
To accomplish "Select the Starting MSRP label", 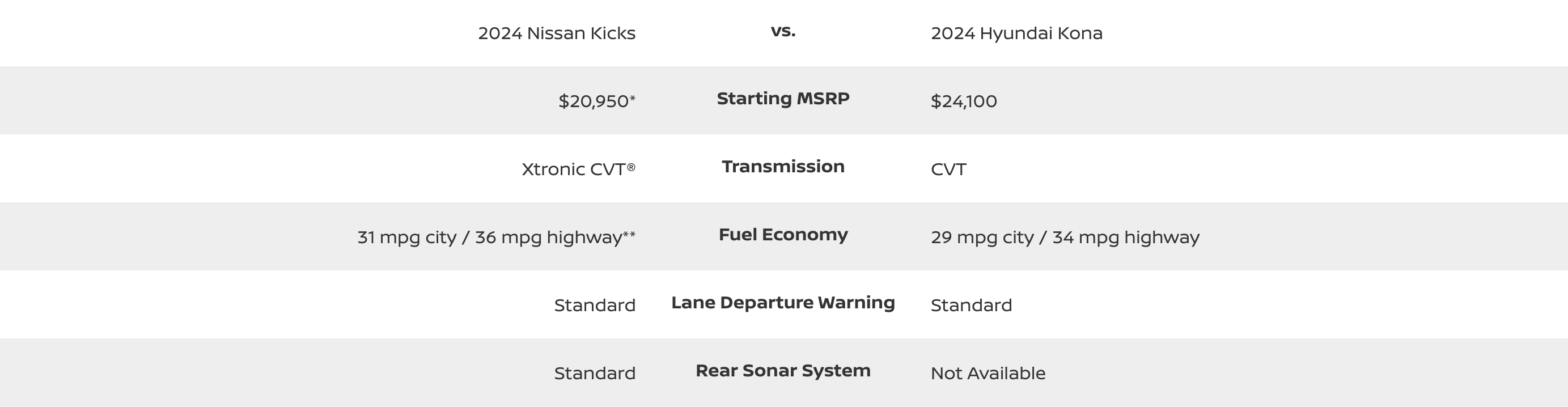I will (x=783, y=99).
